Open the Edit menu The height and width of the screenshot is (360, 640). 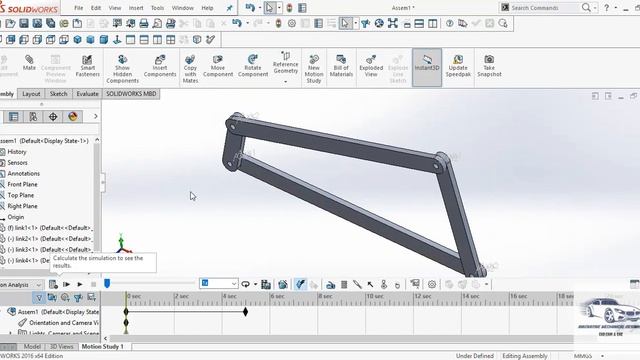[x=96, y=8]
